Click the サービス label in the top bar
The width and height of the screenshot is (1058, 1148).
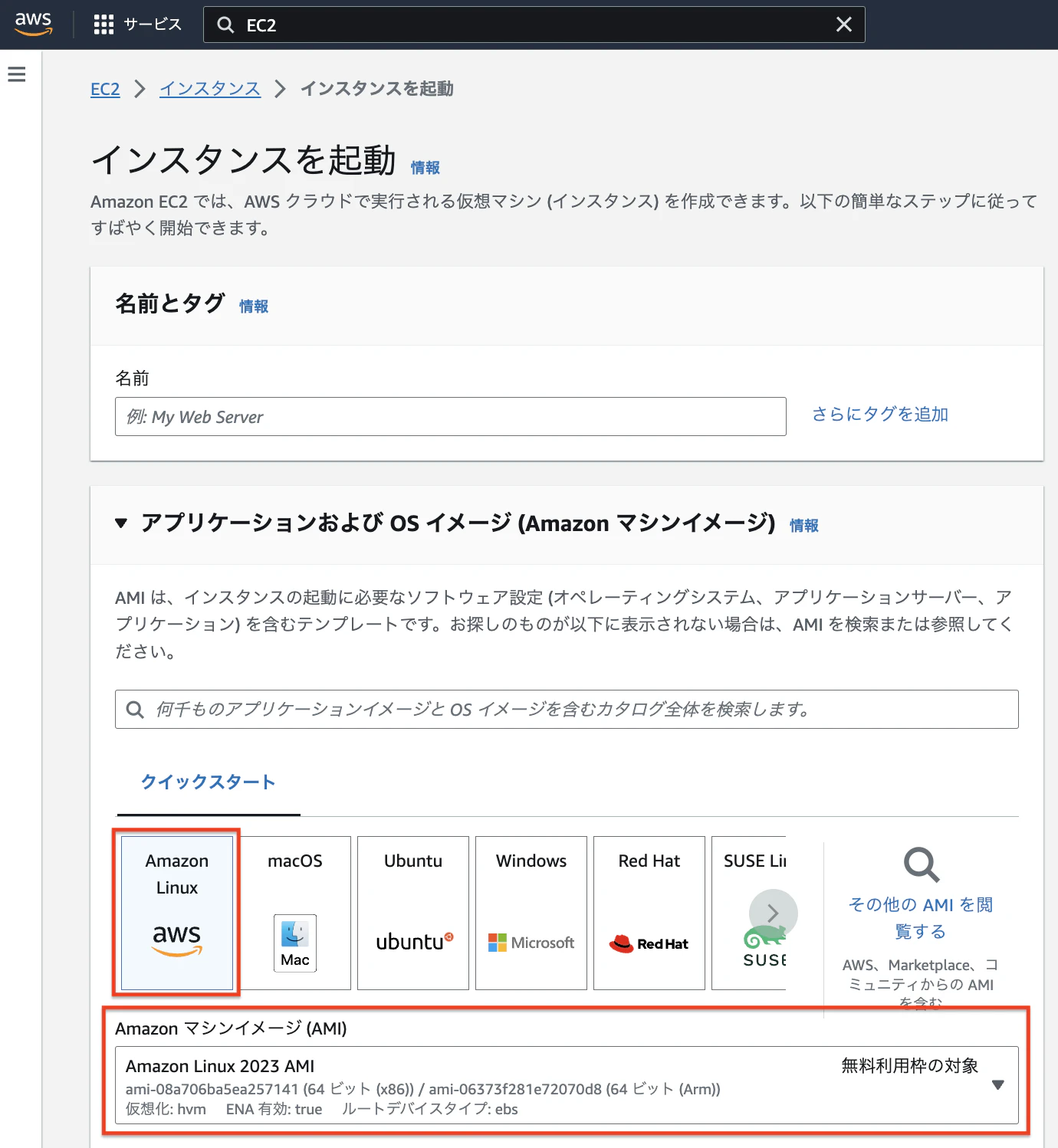click(x=153, y=25)
